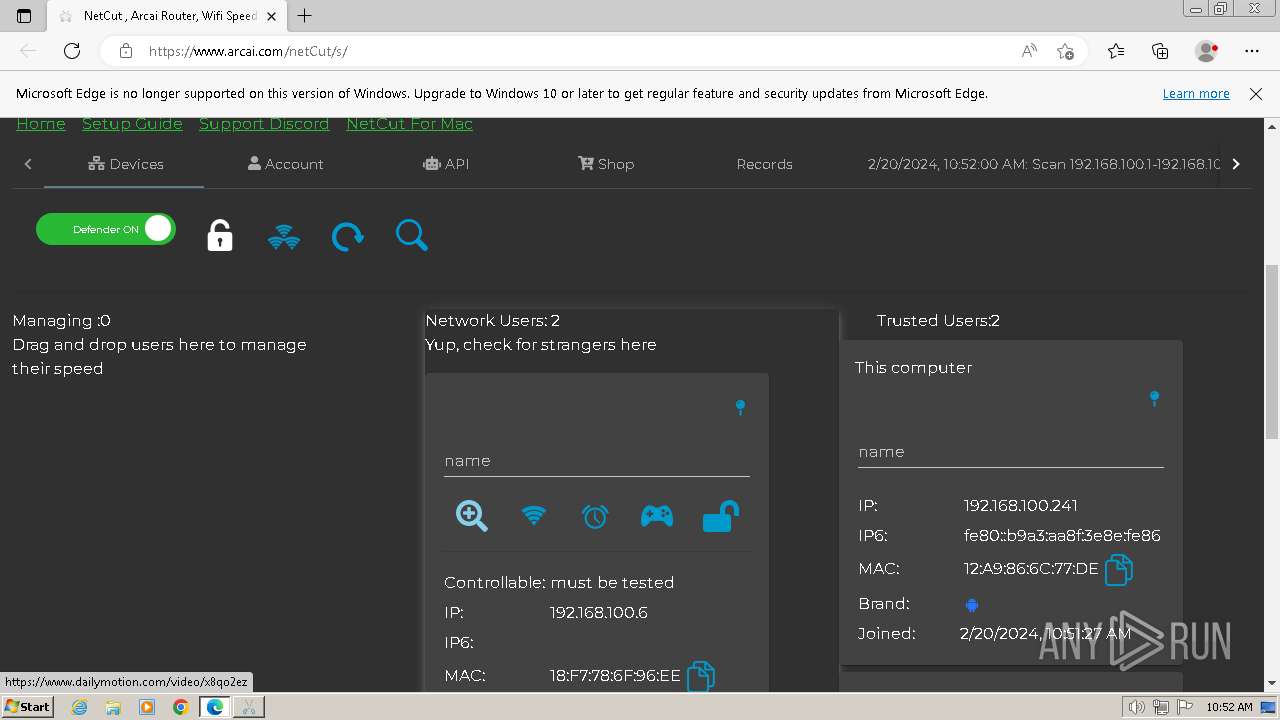
Task: Open the Support Discord link
Action: [x=264, y=124]
